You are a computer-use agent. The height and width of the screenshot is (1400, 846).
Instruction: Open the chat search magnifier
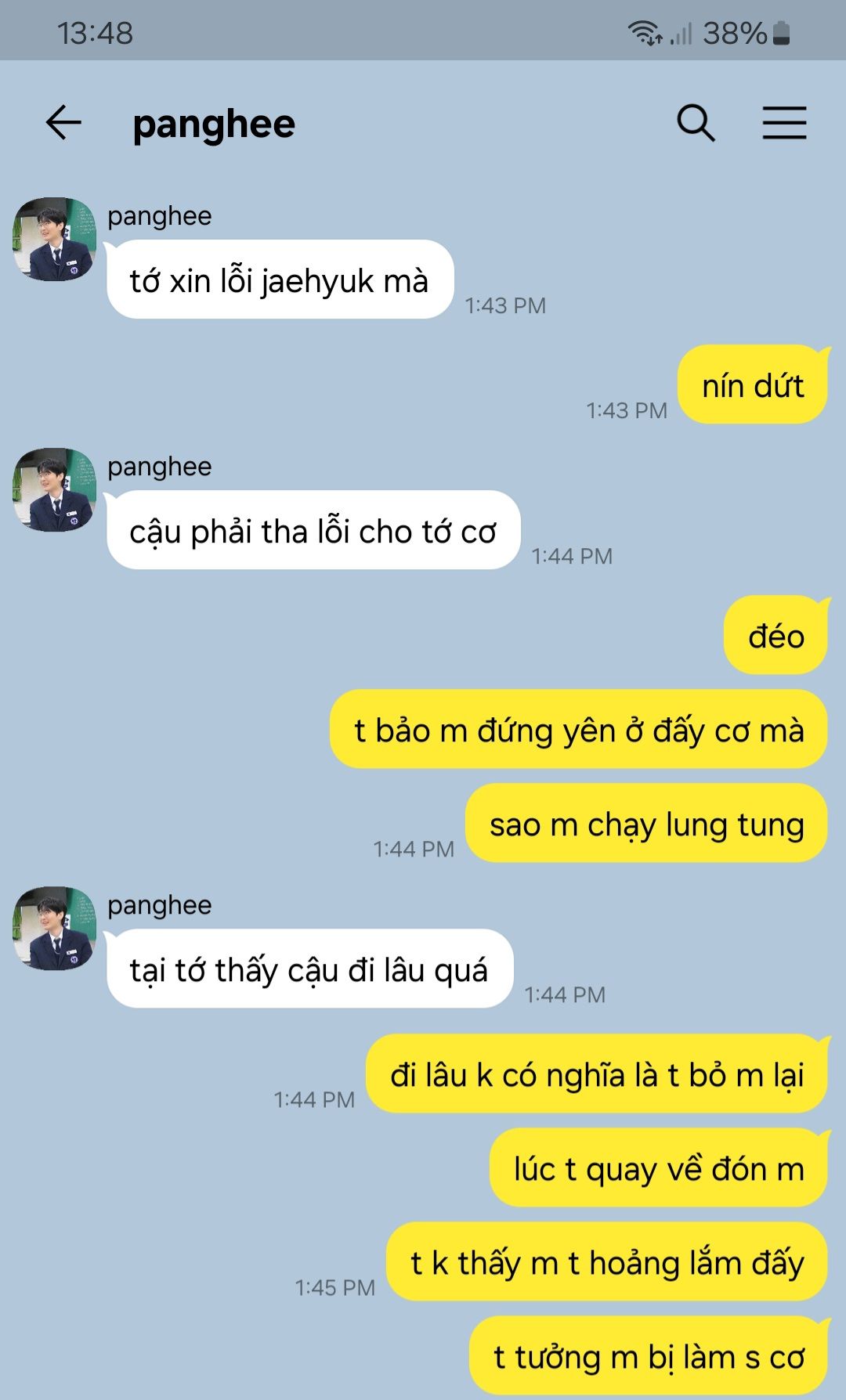click(x=696, y=123)
